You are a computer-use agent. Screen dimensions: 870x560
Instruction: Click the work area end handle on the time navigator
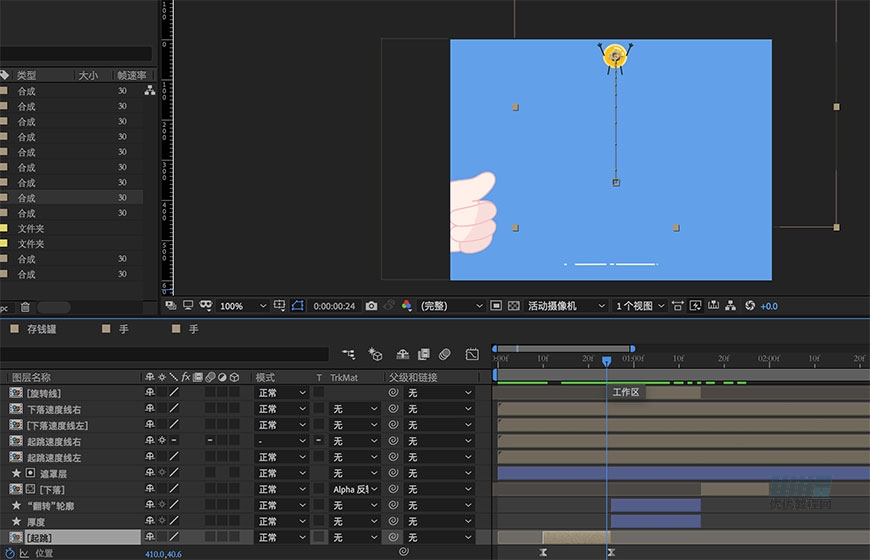pyautogui.click(x=633, y=349)
